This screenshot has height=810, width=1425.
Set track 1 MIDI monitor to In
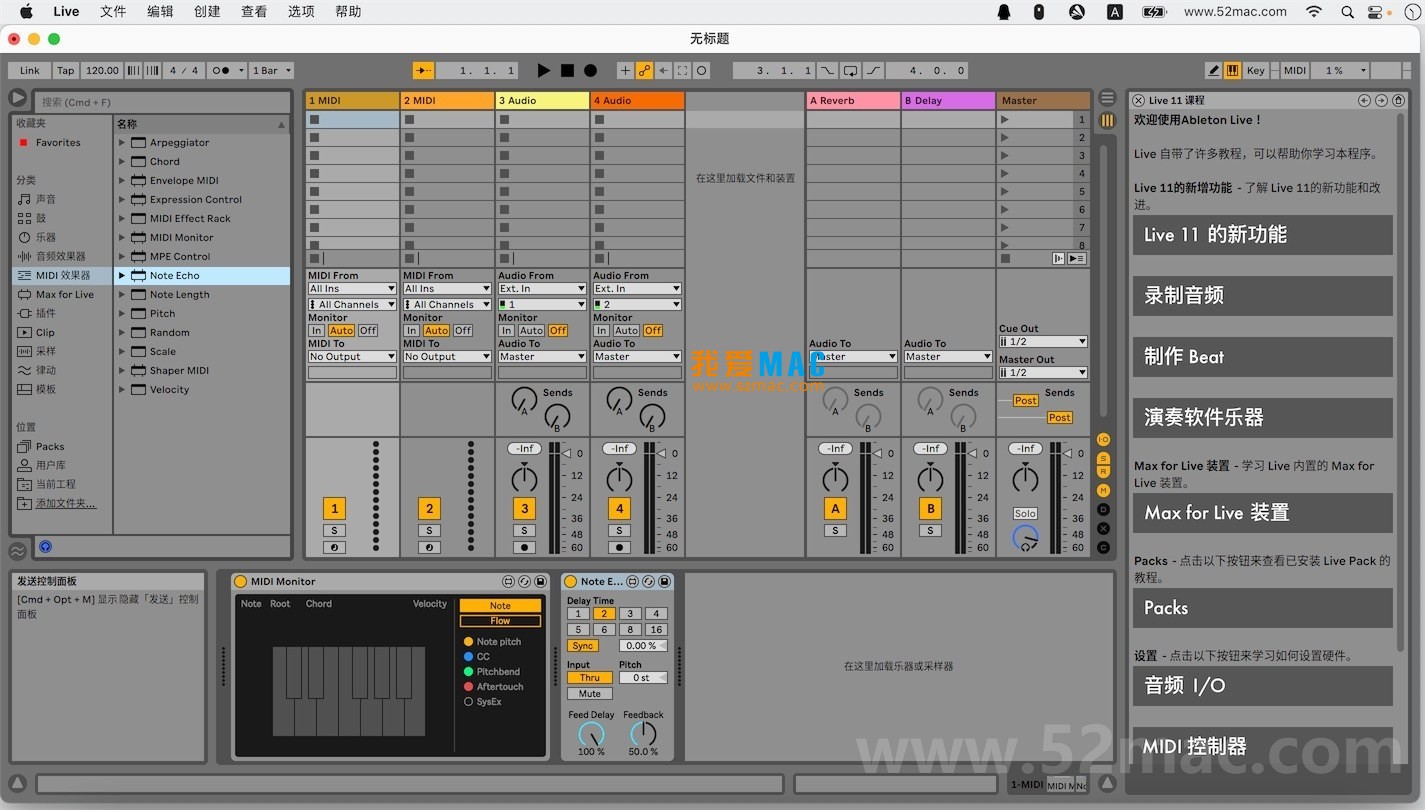click(x=316, y=330)
